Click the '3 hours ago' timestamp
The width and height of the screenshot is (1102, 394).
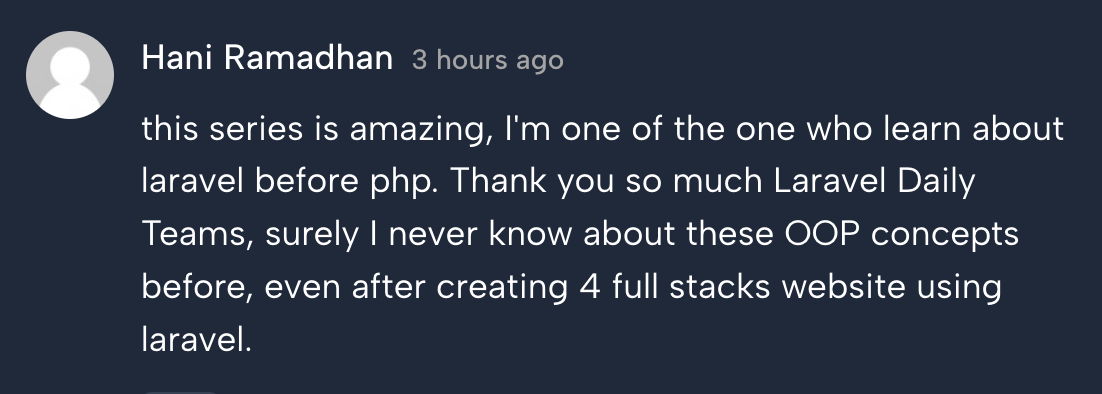click(488, 60)
